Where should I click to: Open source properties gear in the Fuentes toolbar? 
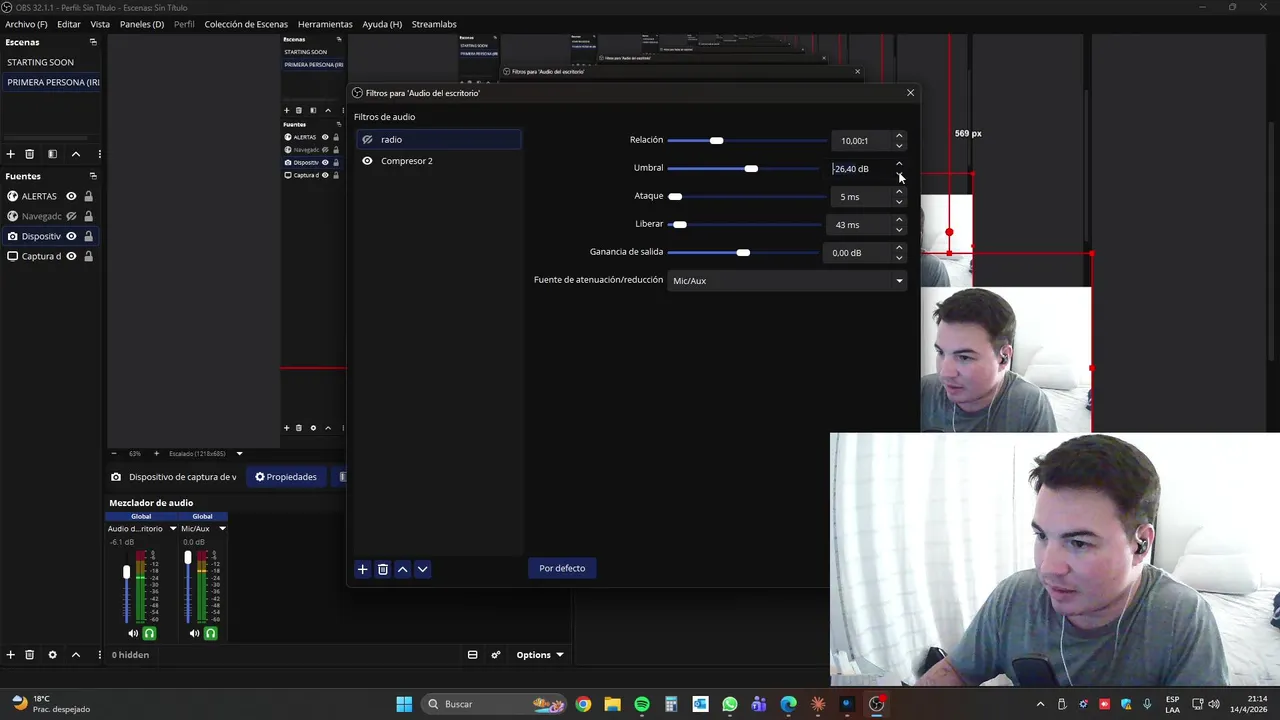point(52,655)
